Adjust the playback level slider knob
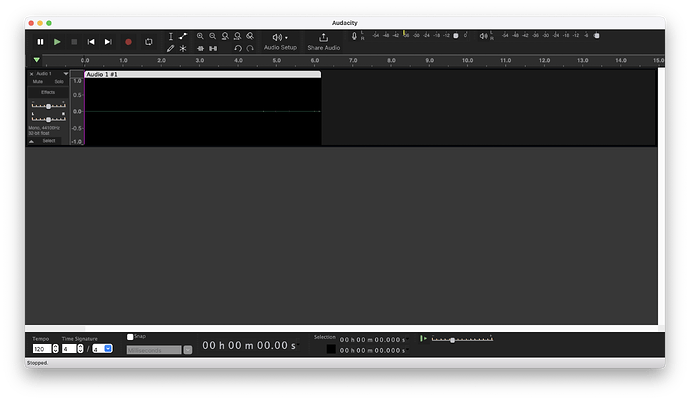 pyautogui.click(x=597, y=36)
